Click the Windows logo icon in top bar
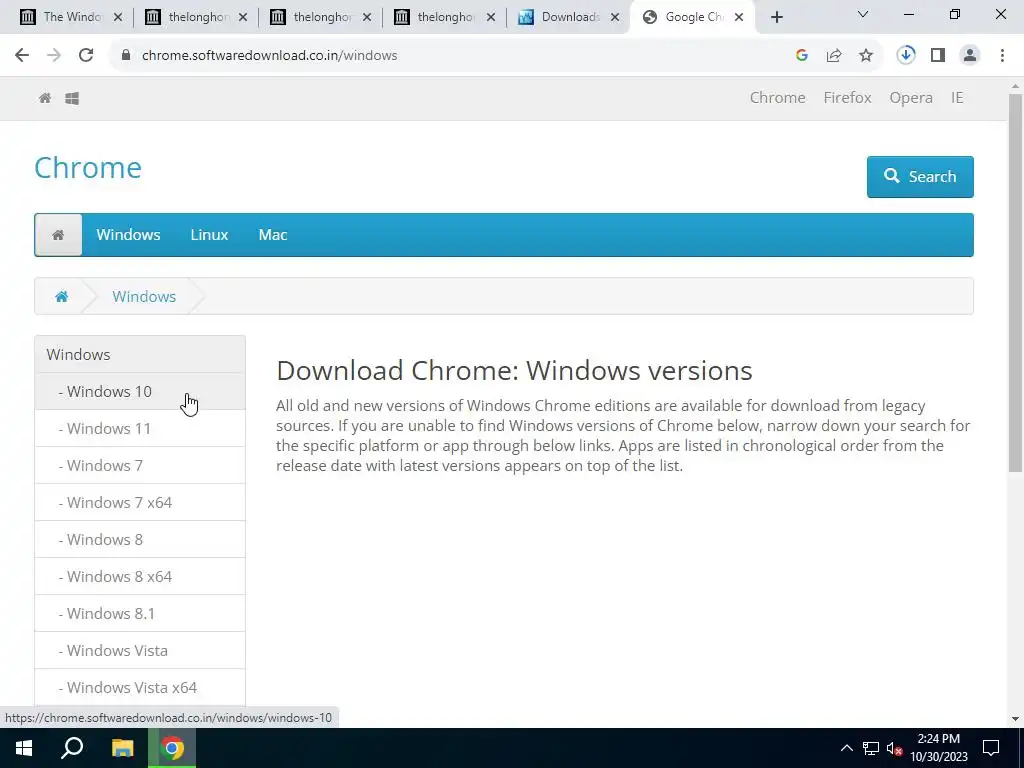This screenshot has width=1024, height=768. [72, 98]
